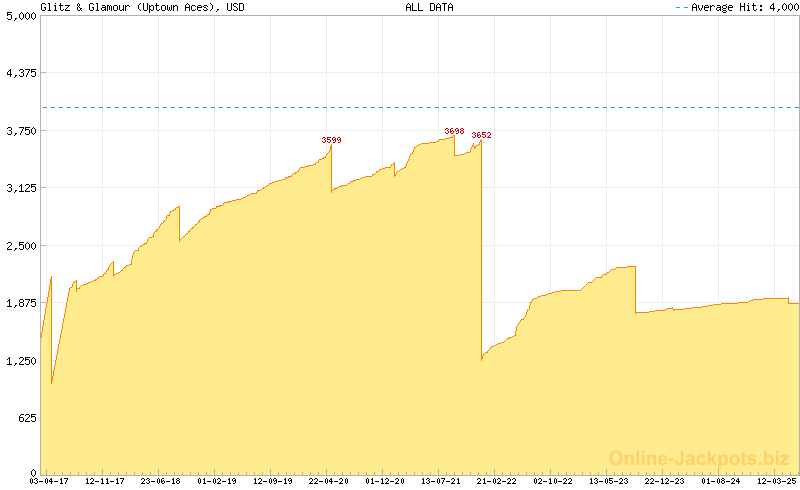Click the 1,250 y-axis value label
This screenshot has width=800, height=490.
coord(20,361)
